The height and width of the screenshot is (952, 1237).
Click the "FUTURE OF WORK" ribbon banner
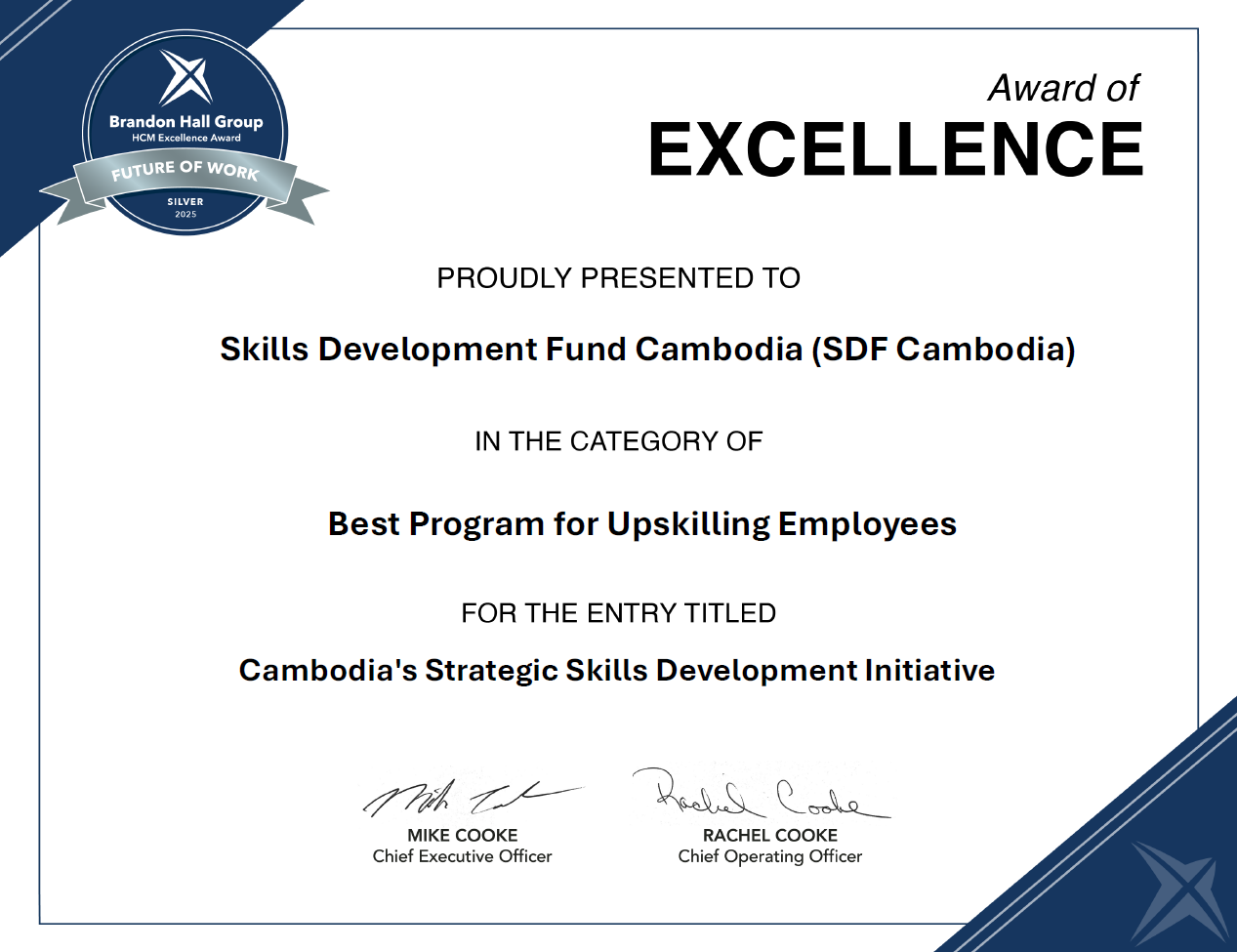[x=186, y=171]
